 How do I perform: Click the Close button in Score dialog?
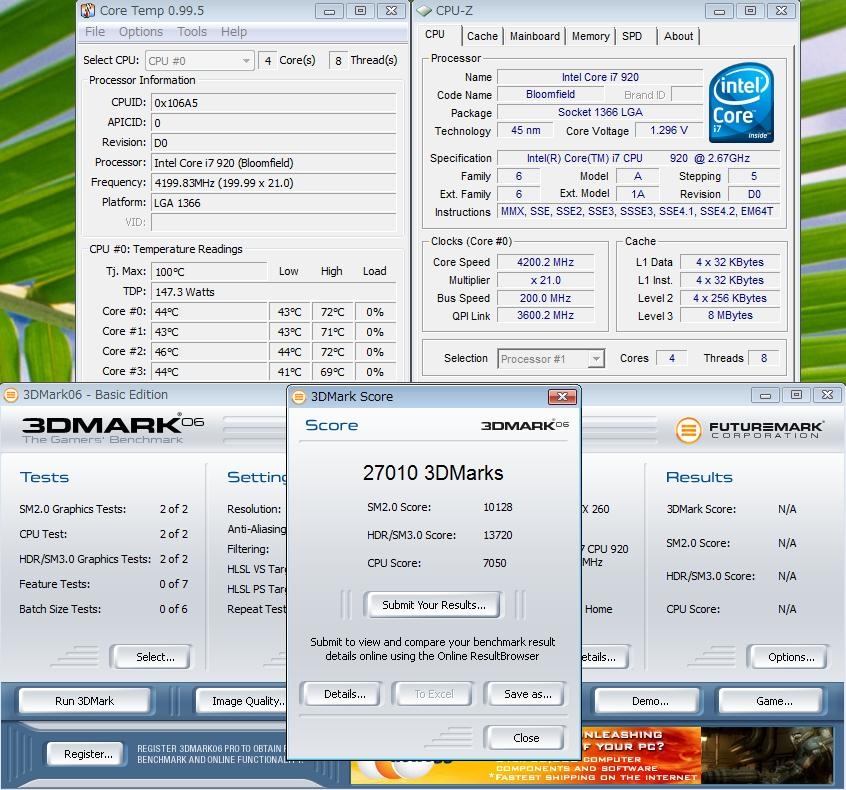pos(526,738)
